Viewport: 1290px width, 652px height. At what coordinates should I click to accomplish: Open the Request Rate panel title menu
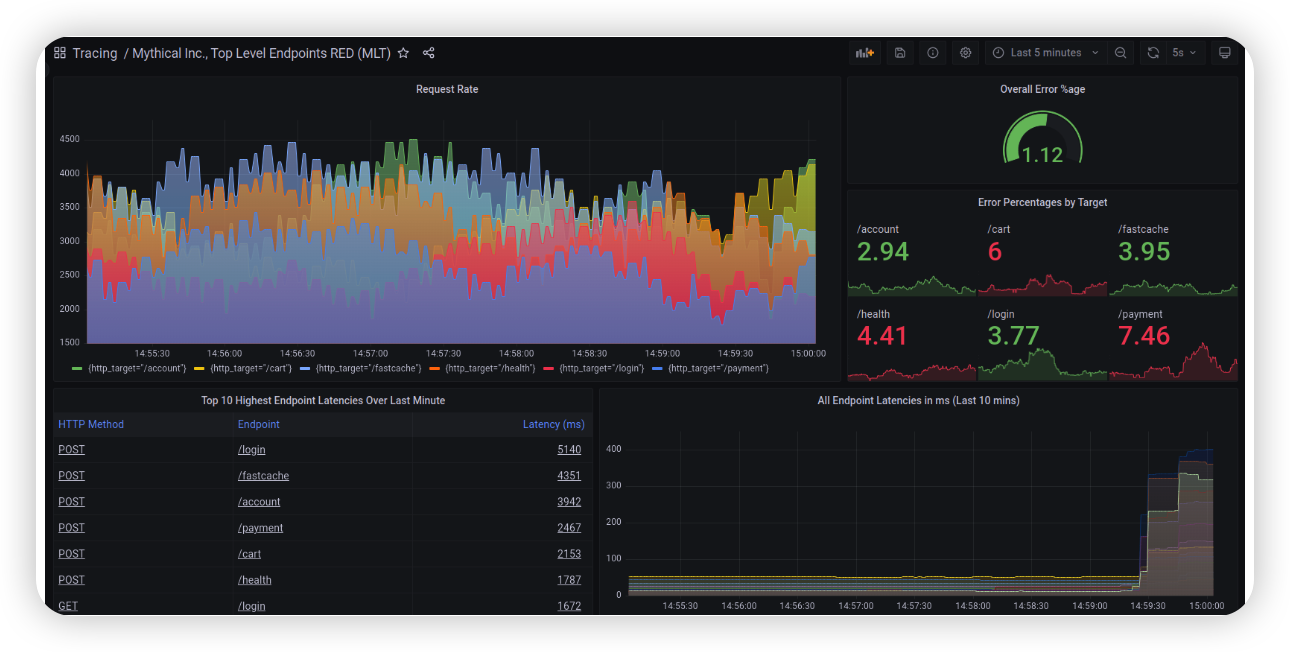447,89
